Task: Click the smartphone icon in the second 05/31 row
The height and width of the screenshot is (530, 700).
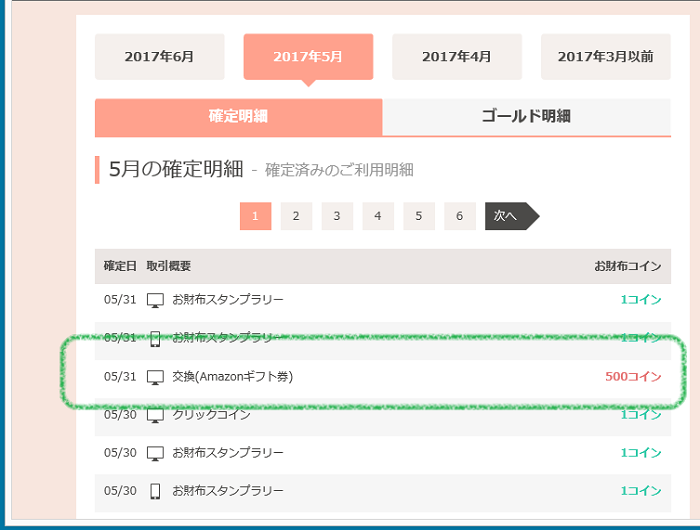Action: [x=155, y=338]
